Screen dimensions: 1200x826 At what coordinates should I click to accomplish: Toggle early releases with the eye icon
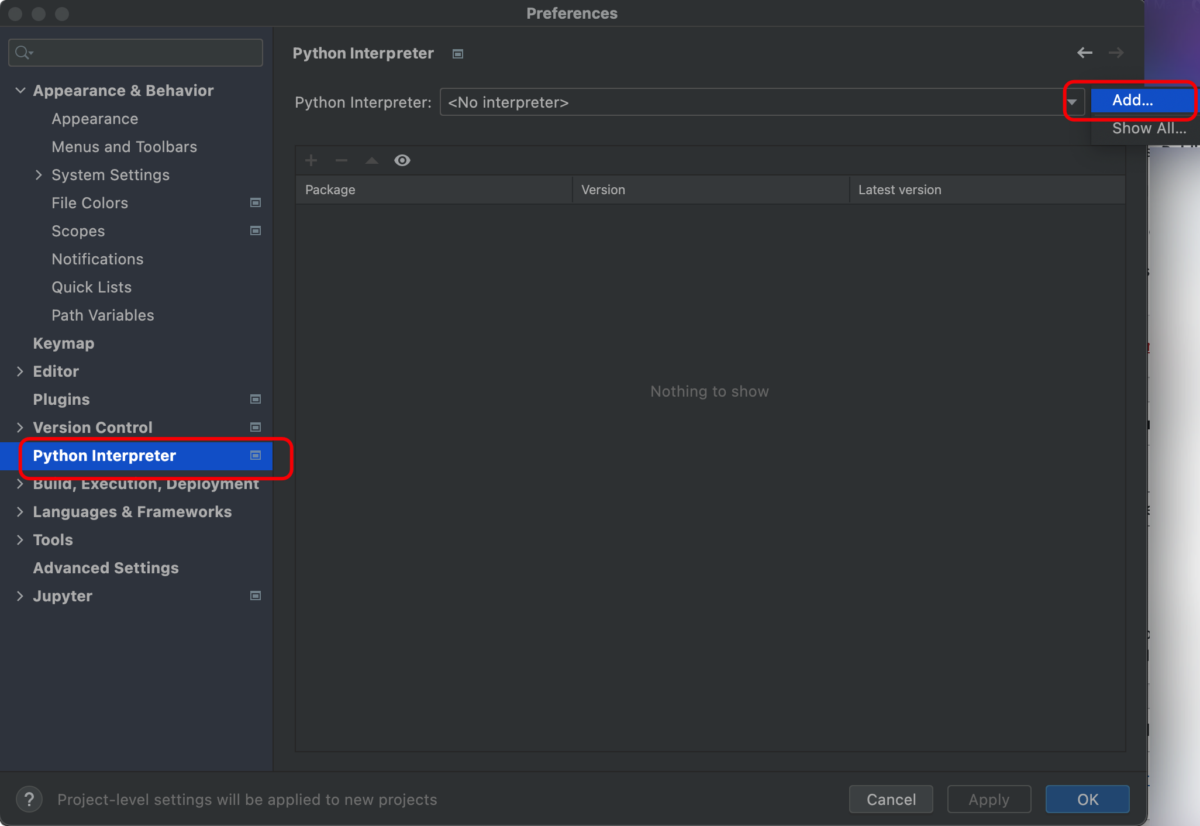point(402,160)
